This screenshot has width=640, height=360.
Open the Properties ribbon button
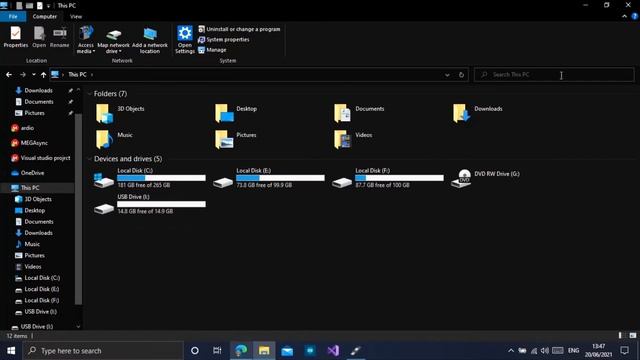[x=16, y=37]
